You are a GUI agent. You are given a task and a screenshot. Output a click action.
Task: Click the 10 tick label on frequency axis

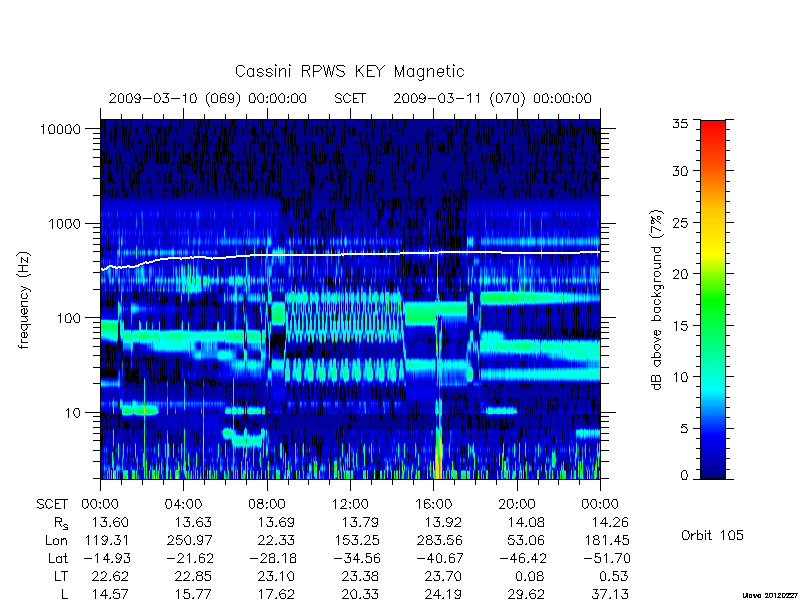click(72, 413)
